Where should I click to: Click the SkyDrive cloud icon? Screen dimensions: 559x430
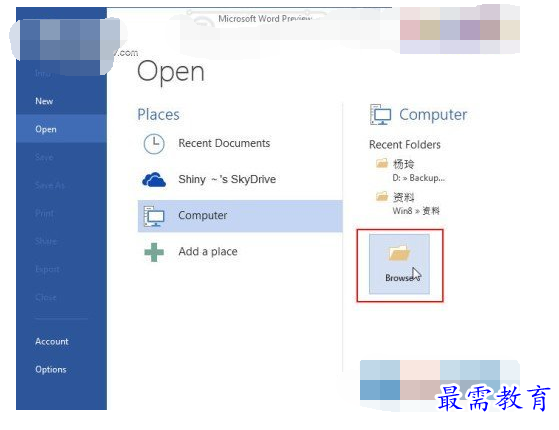[x=154, y=179]
